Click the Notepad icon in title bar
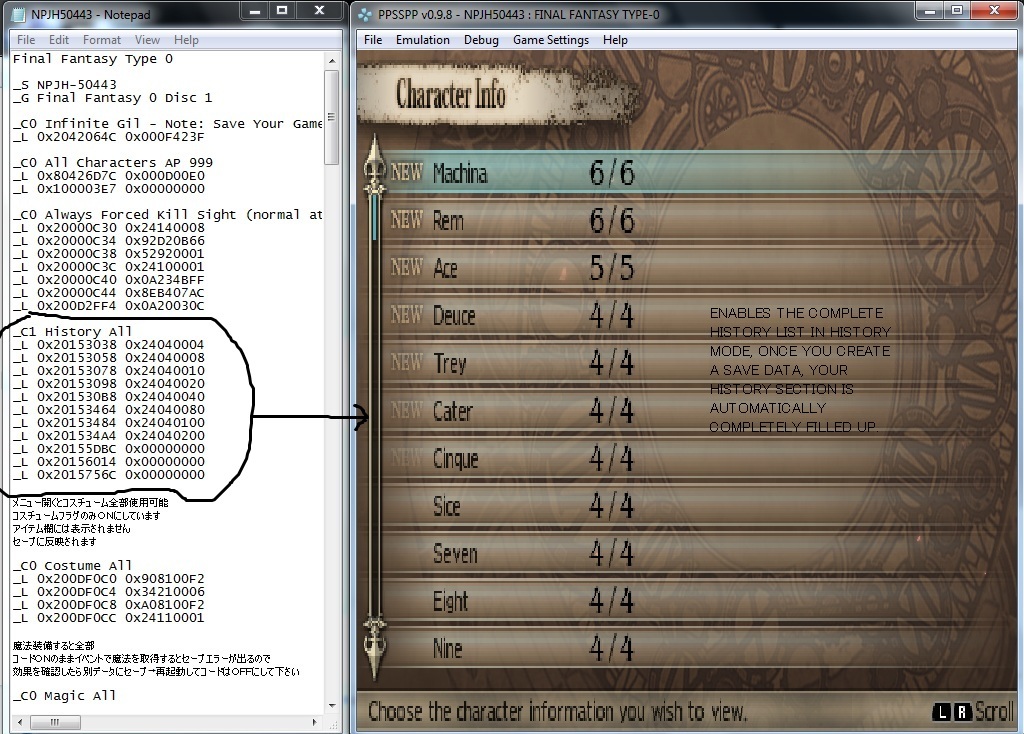 coord(18,11)
